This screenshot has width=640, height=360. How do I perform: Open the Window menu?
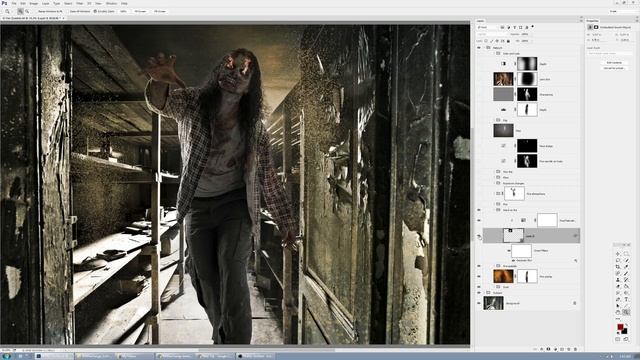click(111, 3)
